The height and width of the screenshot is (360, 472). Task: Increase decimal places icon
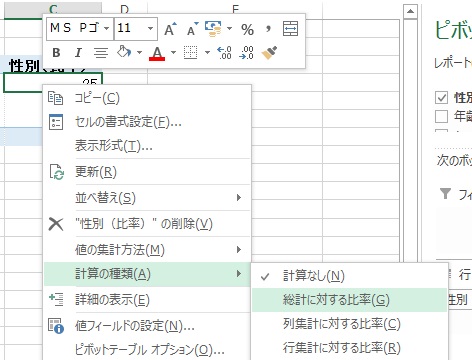pos(224,53)
